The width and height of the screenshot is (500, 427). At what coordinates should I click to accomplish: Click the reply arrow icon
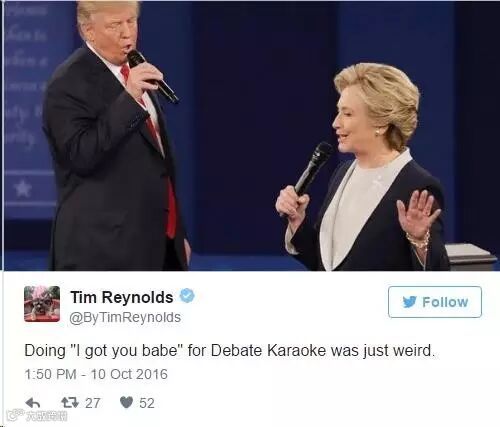coord(32,403)
